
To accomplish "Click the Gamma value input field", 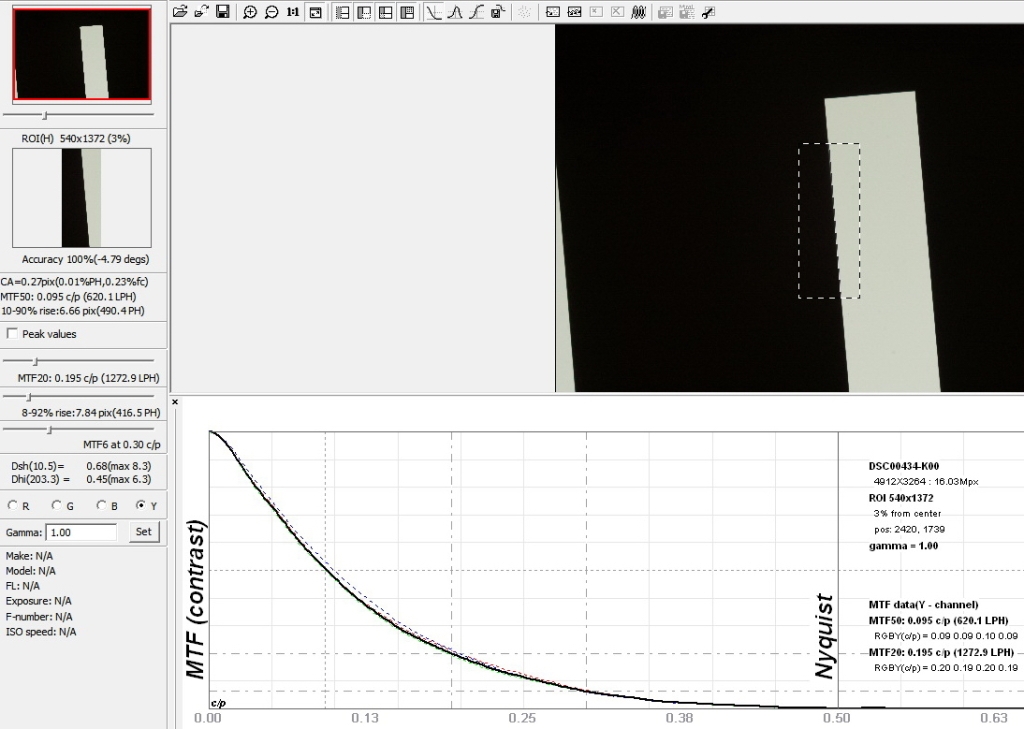I will pyautogui.click(x=81, y=532).
